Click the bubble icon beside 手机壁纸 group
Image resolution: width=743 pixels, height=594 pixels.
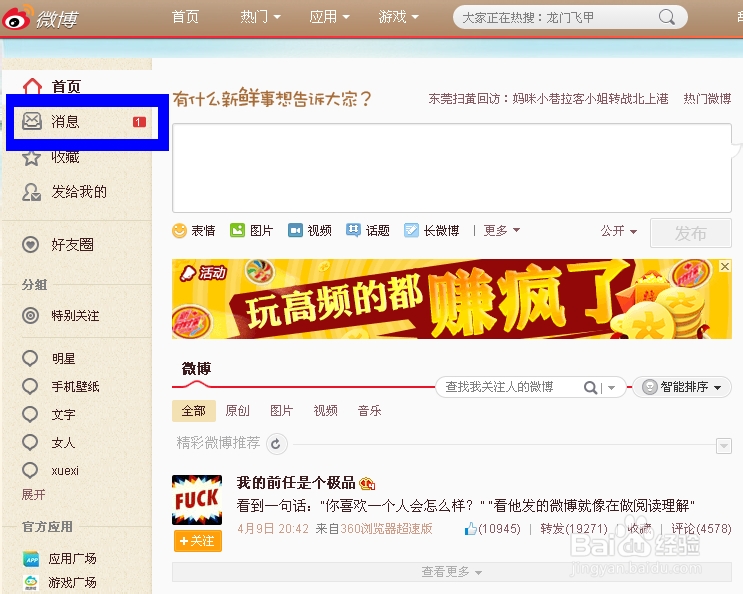point(30,387)
